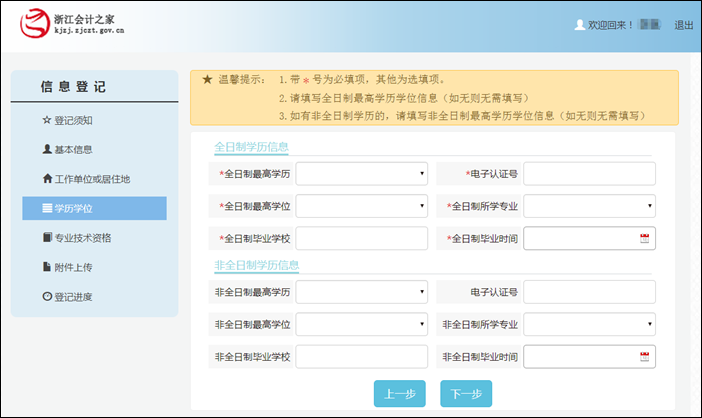Click the user profile icon beside 欢迎回来
Screen dimensions: 702x418
pyautogui.click(x=579, y=24)
